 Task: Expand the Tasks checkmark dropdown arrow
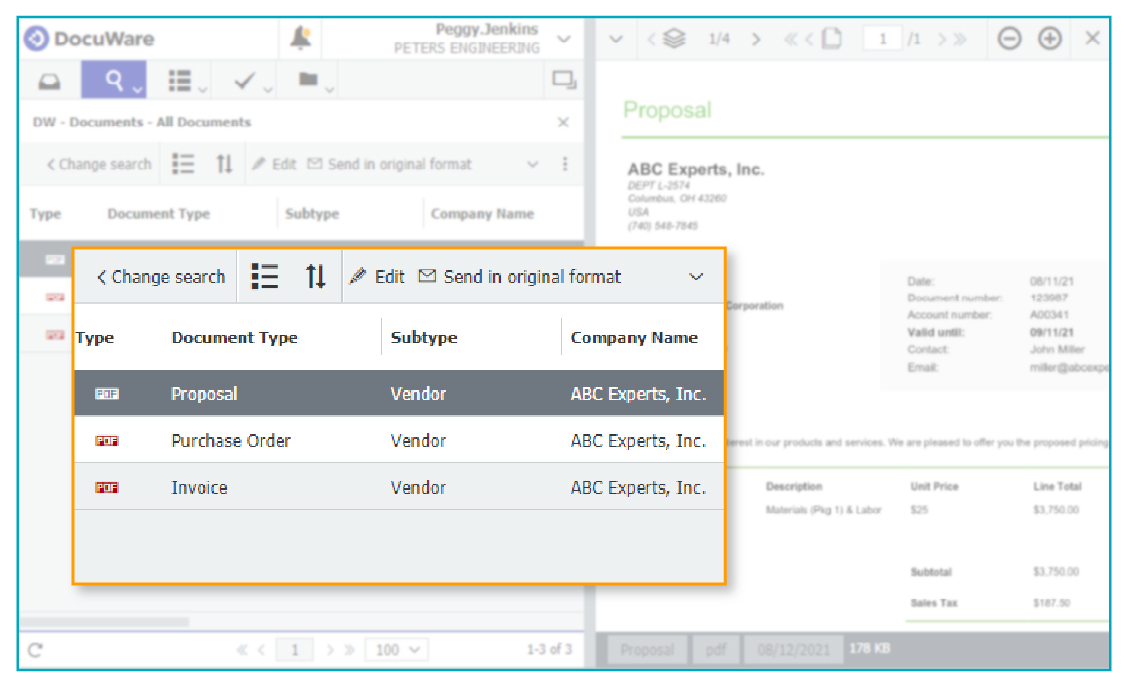tap(268, 89)
